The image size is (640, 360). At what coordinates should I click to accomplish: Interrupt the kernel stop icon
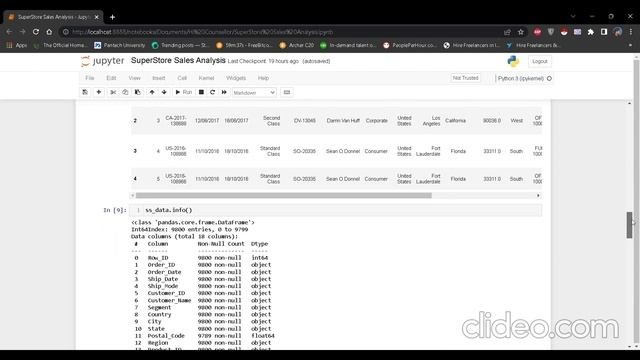pos(201,92)
